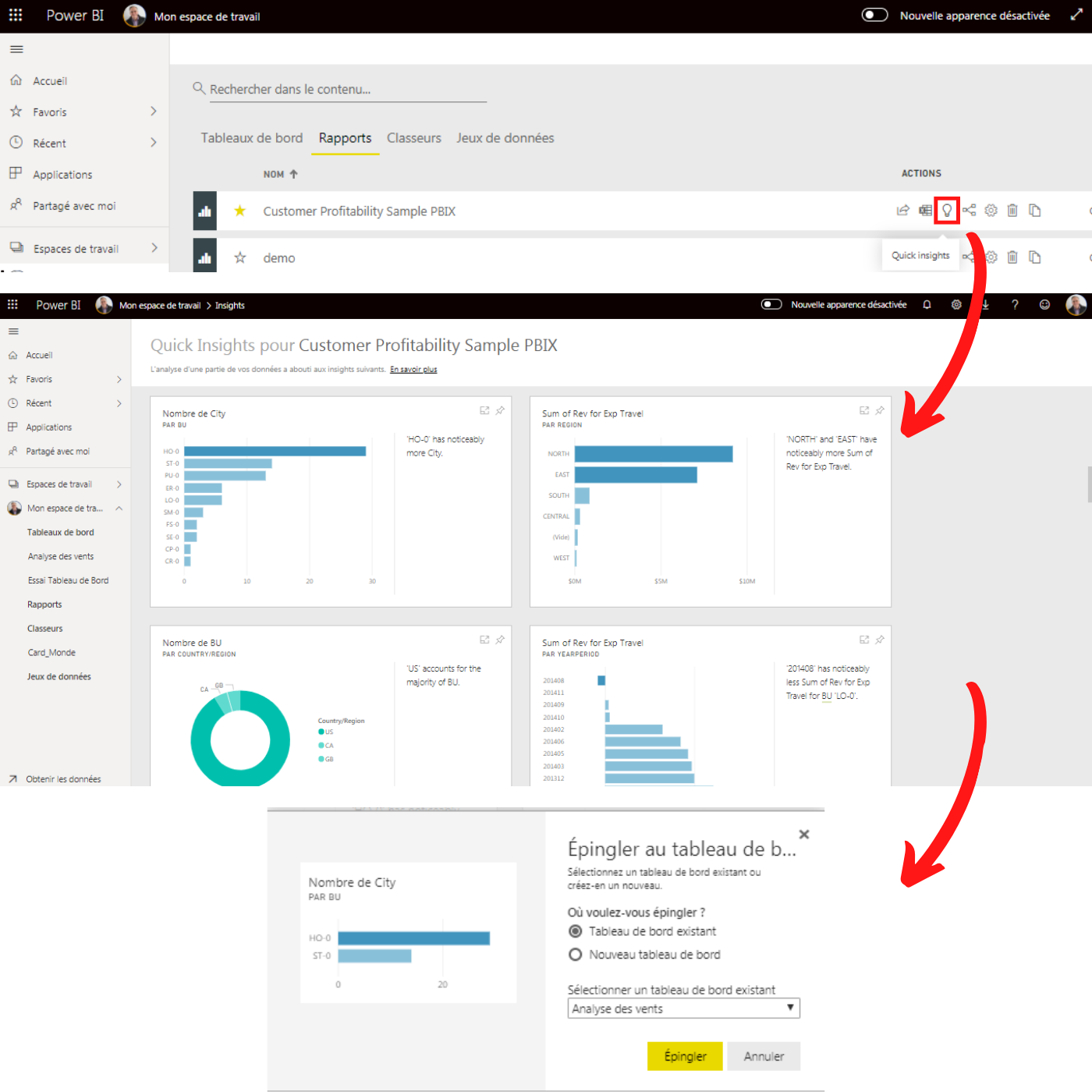1092x1092 pixels.
Task: Open settings gear in Insights header
Action: pyautogui.click(x=956, y=305)
